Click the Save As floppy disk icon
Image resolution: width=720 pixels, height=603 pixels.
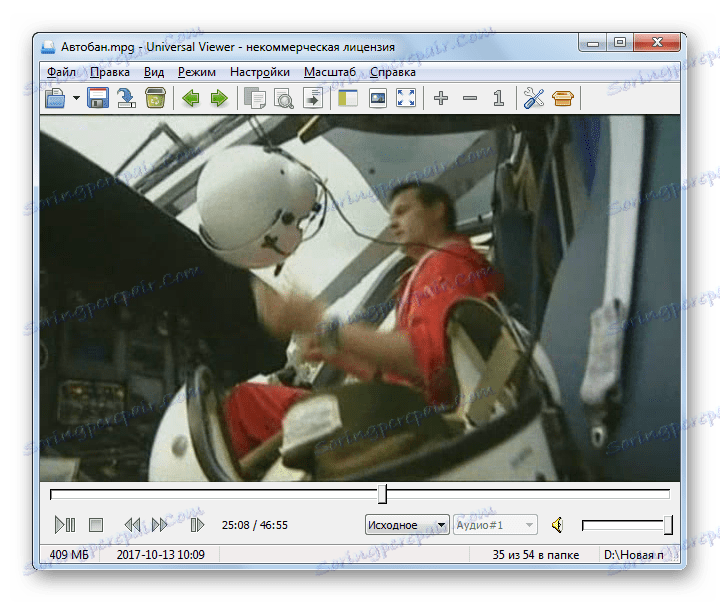(98, 98)
